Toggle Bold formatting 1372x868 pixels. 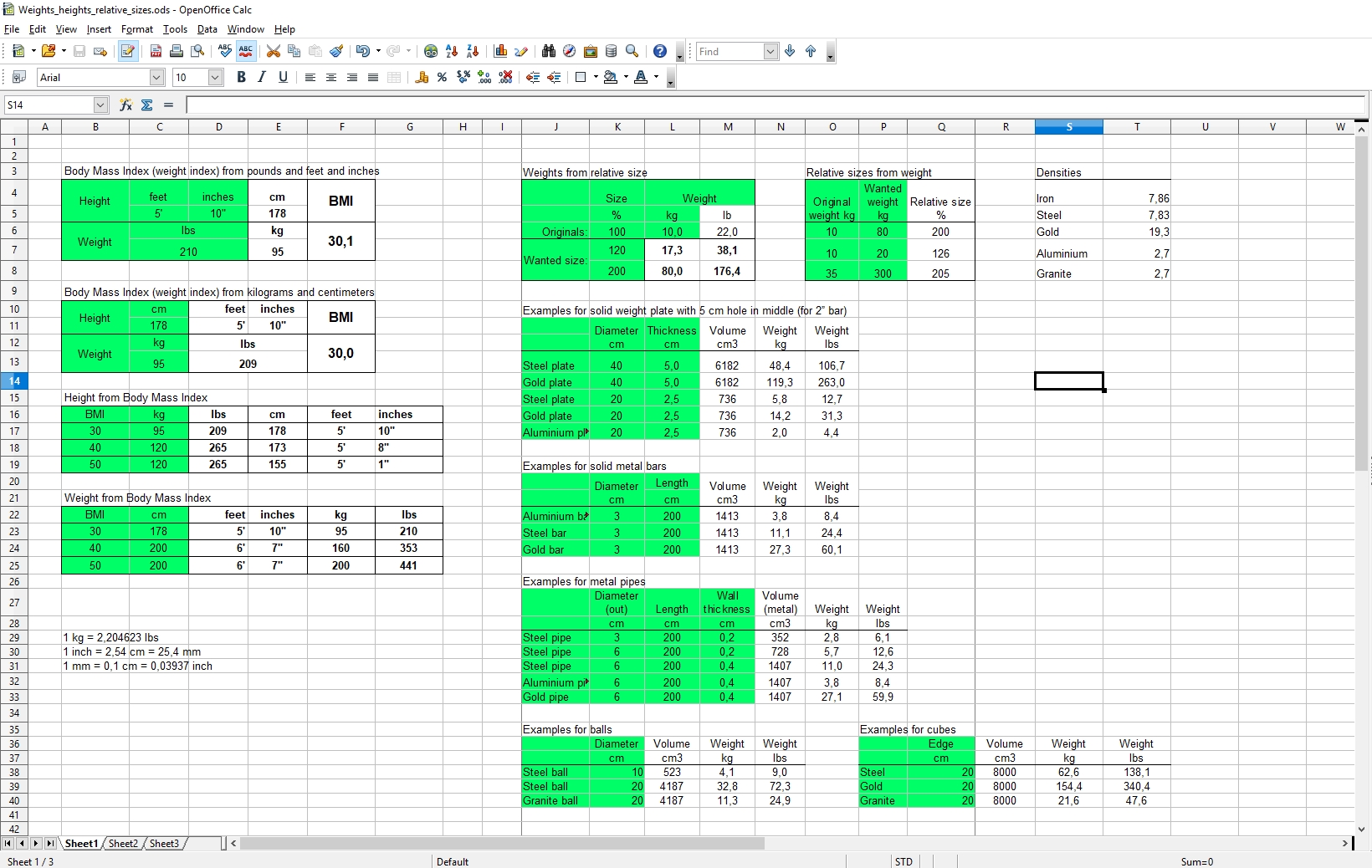241,77
